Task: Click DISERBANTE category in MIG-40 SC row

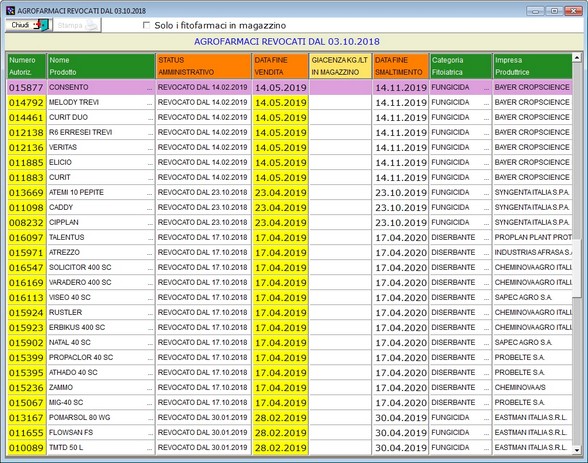Action: (453, 402)
